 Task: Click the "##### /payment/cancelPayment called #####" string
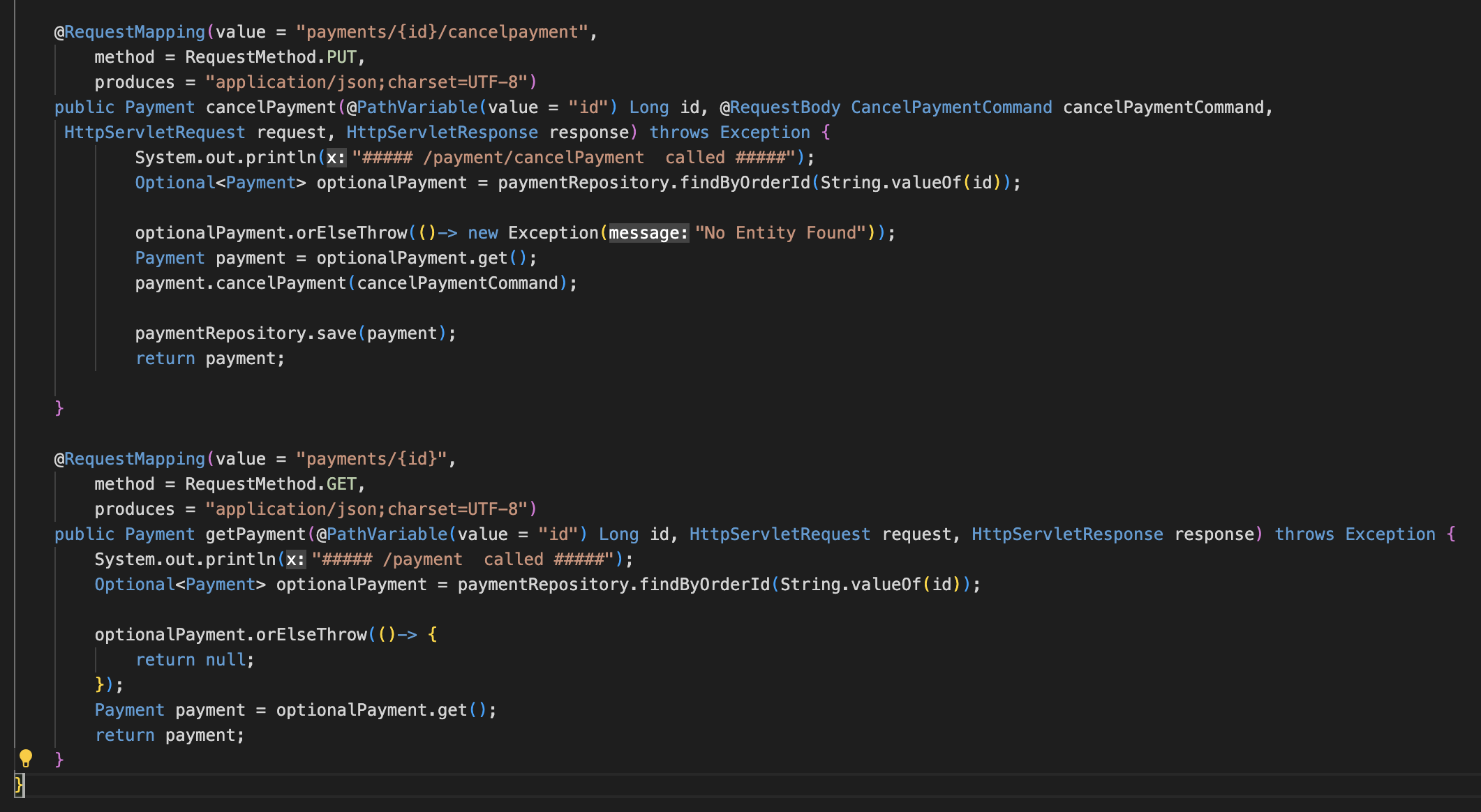click(x=574, y=158)
